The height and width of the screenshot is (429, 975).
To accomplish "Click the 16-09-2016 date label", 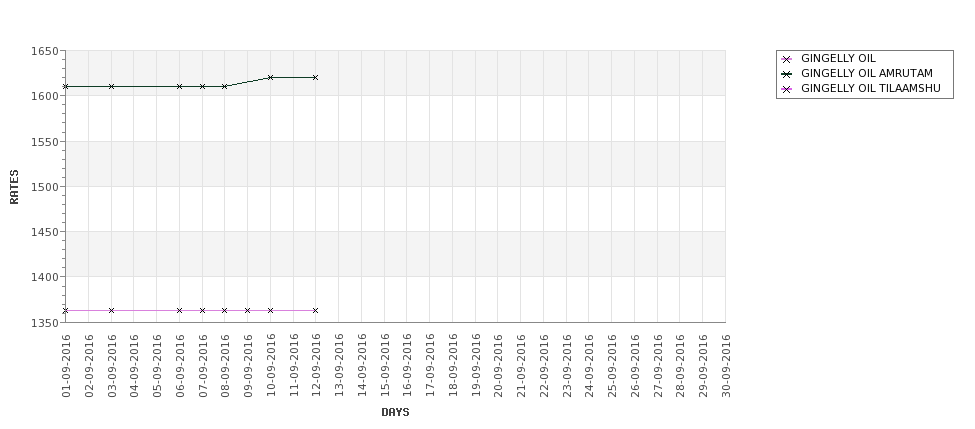I will coord(407,366).
